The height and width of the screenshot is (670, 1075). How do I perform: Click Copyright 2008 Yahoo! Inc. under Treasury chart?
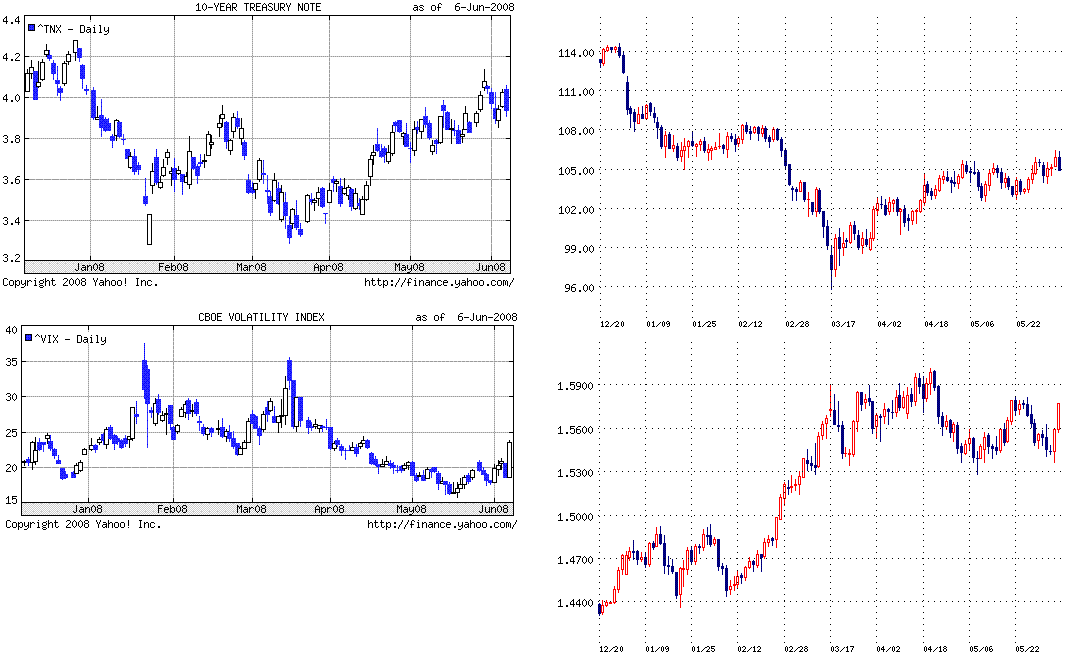pos(80,283)
